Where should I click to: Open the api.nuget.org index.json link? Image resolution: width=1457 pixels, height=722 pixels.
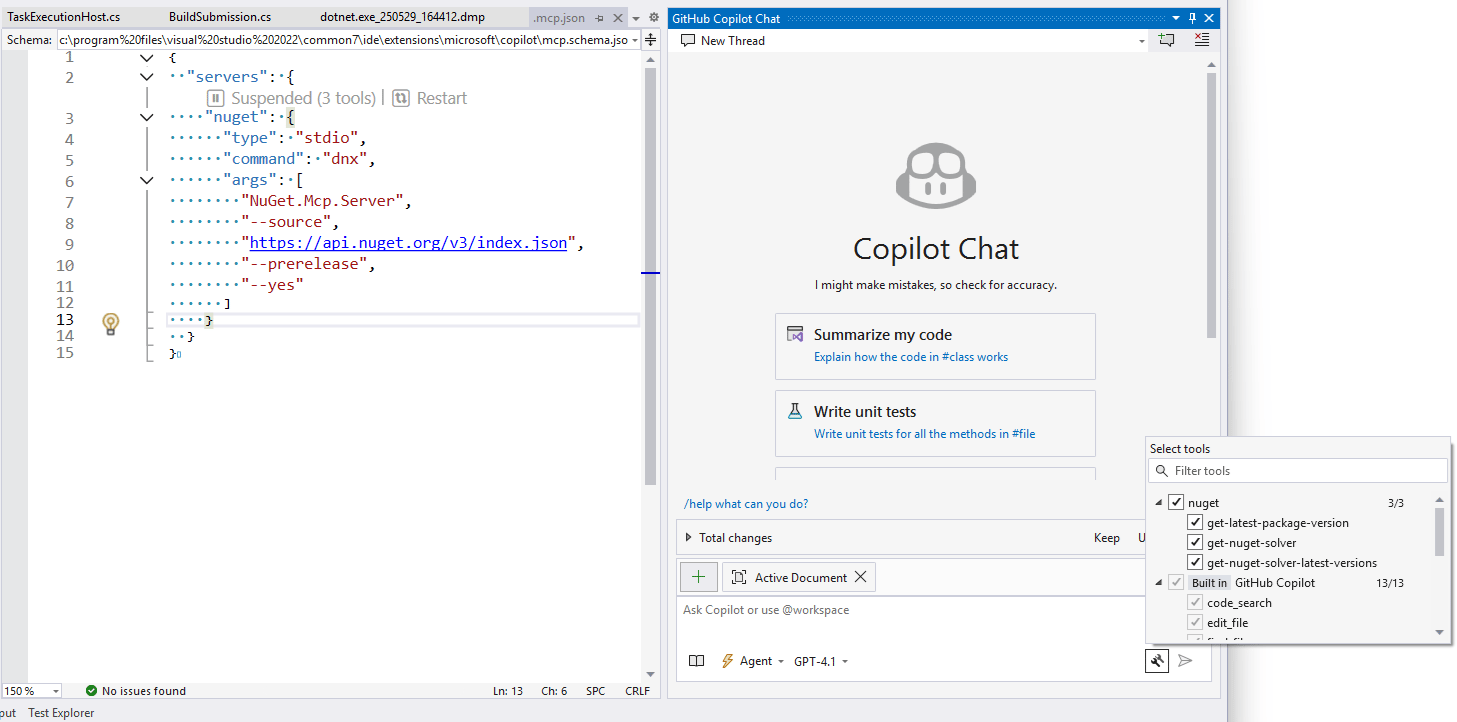408,243
